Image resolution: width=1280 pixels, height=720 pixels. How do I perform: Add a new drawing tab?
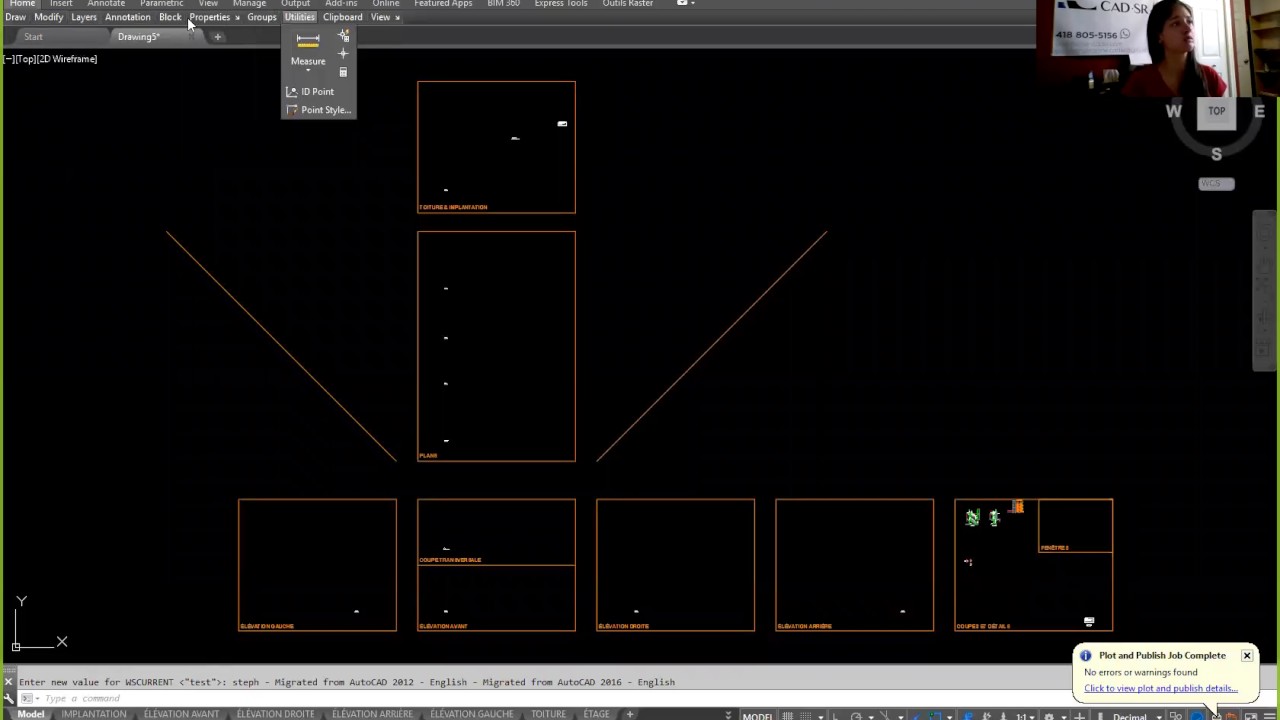click(x=217, y=37)
